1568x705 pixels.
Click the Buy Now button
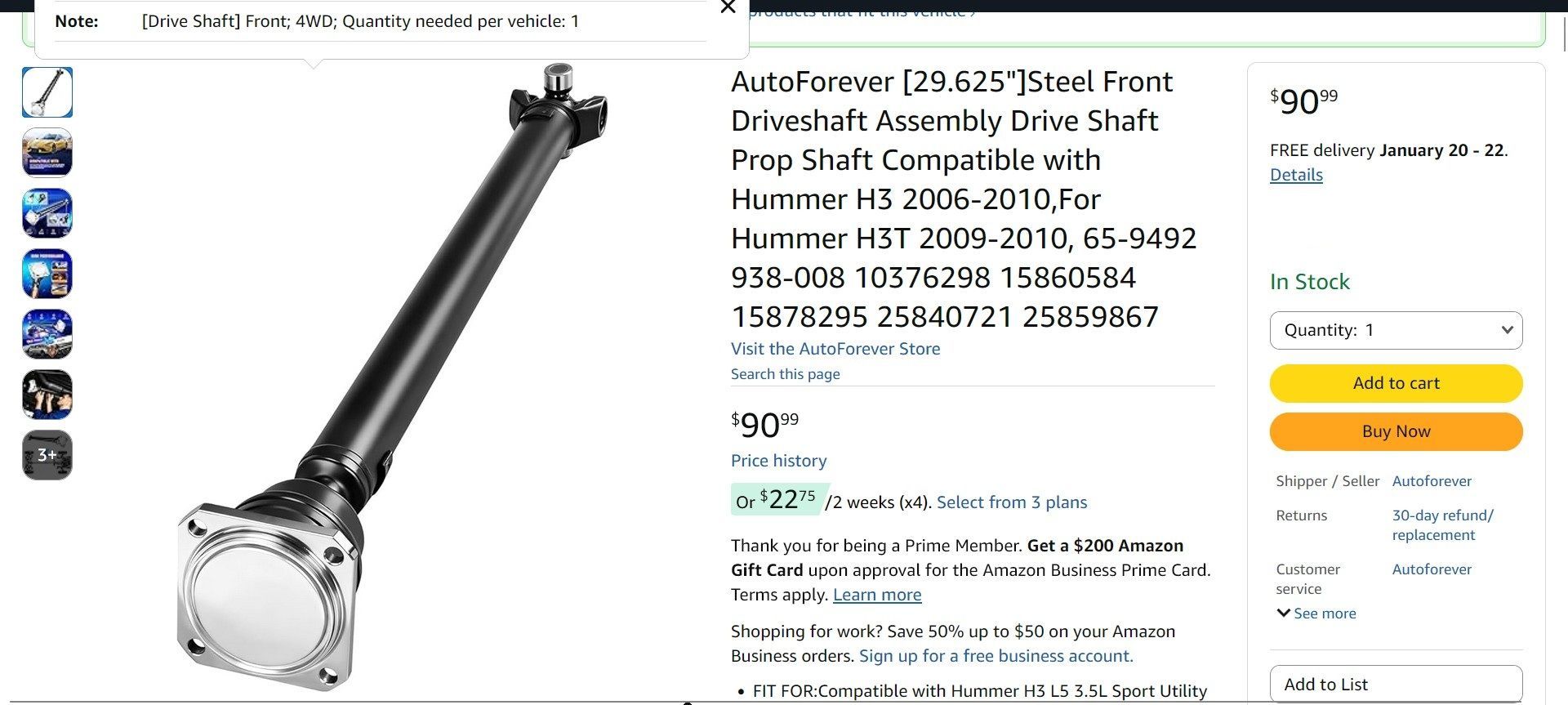pos(1396,431)
